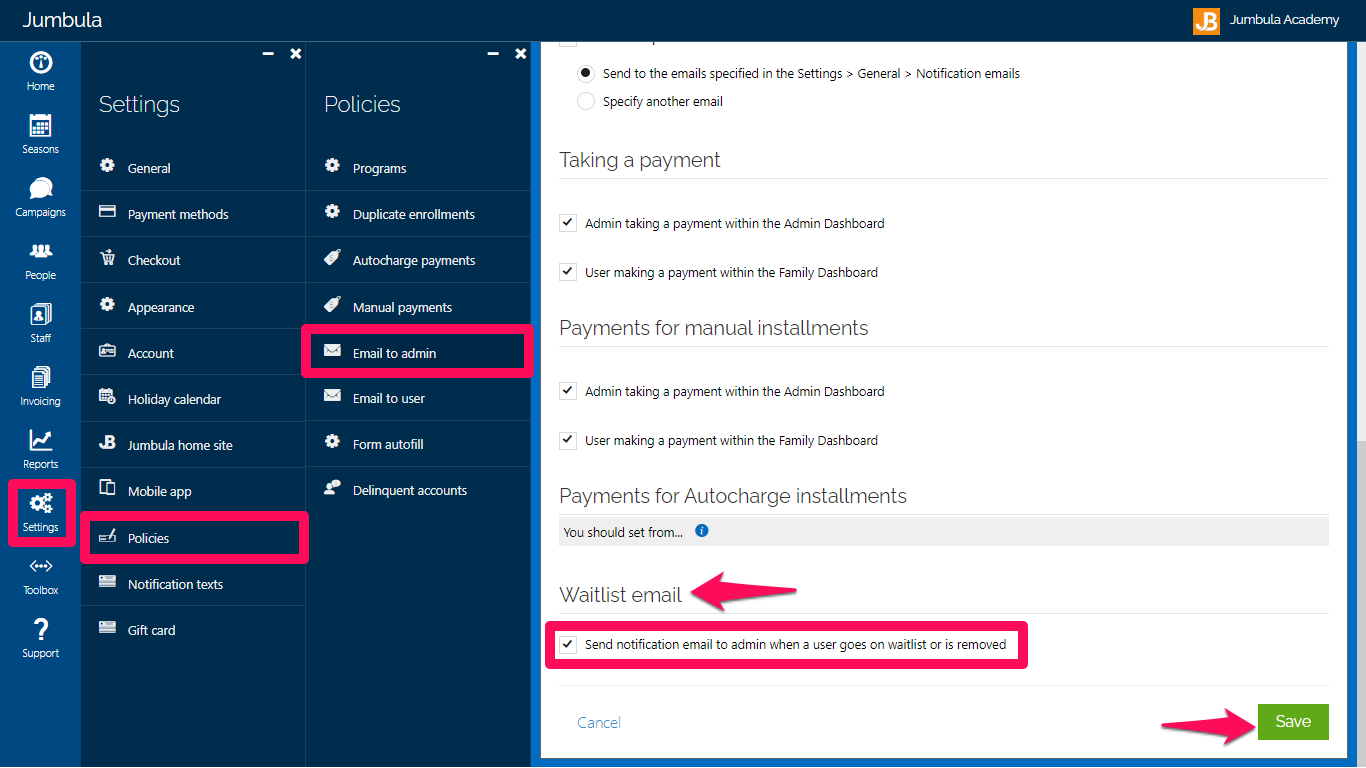Close the Policies panel
This screenshot has height=768, width=1366.
click(521, 54)
